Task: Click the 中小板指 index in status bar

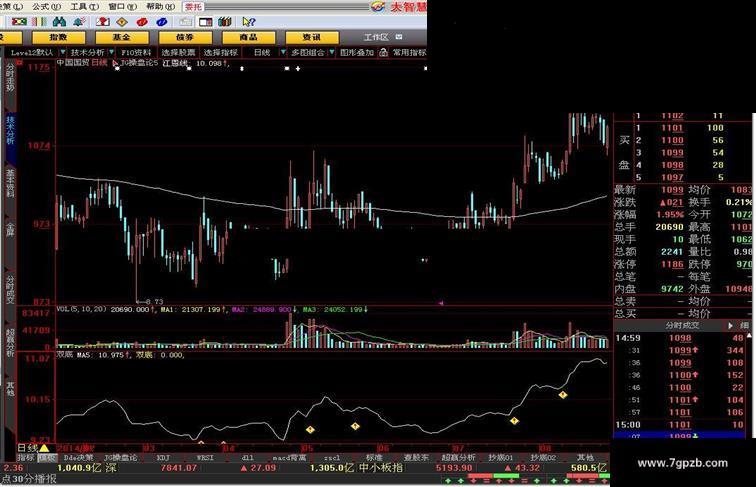Action: (x=381, y=468)
